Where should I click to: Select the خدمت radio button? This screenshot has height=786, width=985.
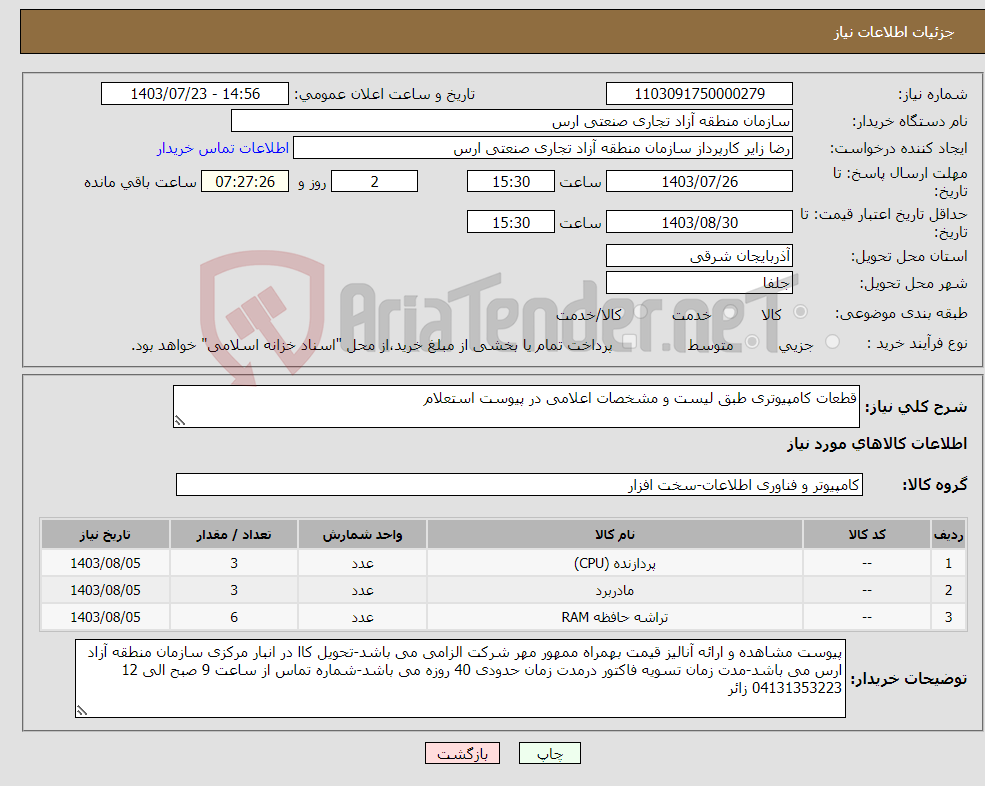729,312
